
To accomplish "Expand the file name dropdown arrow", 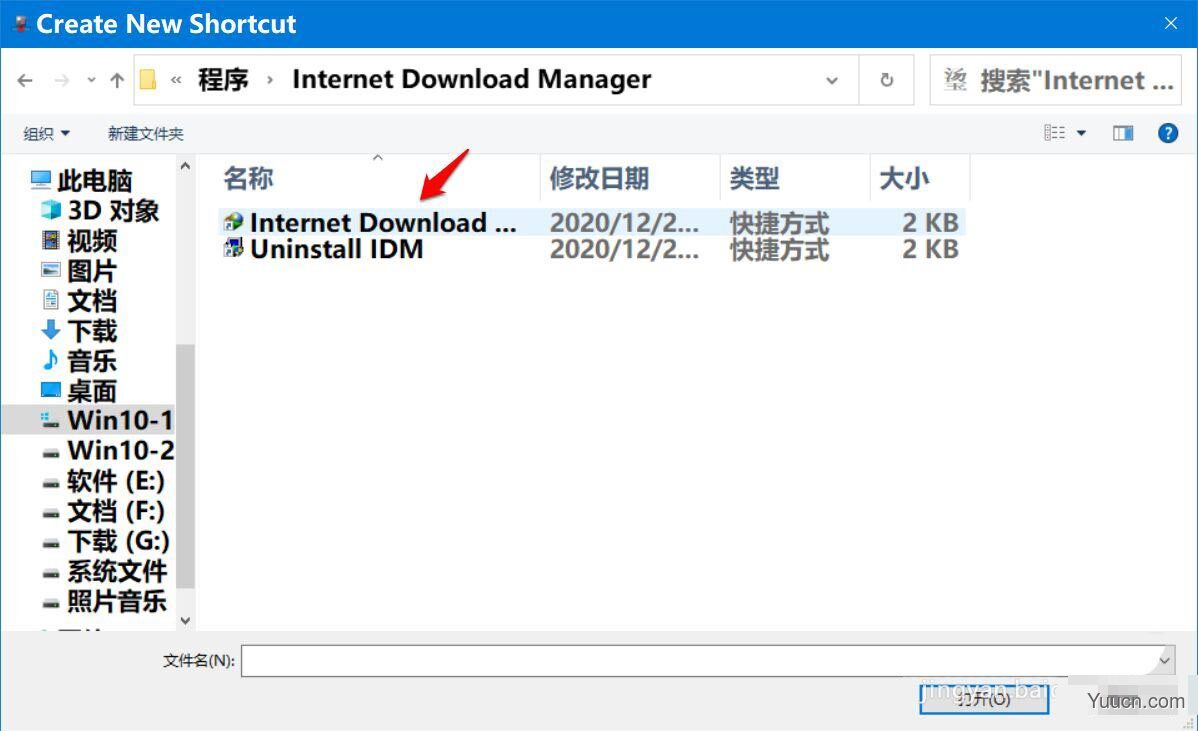I will (x=1164, y=661).
